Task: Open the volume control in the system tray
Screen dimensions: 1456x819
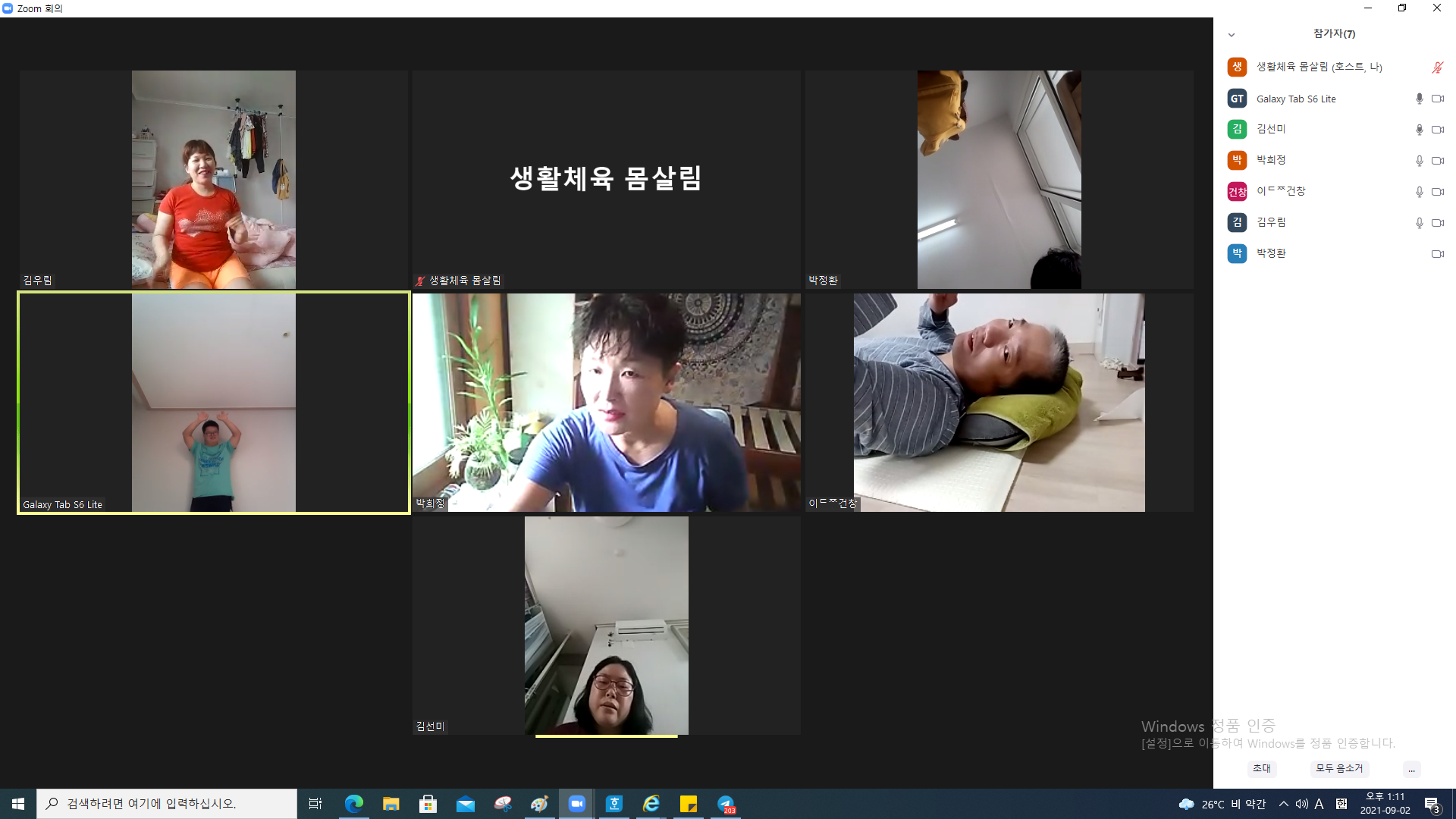Action: pyautogui.click(x=1301, y=804)
